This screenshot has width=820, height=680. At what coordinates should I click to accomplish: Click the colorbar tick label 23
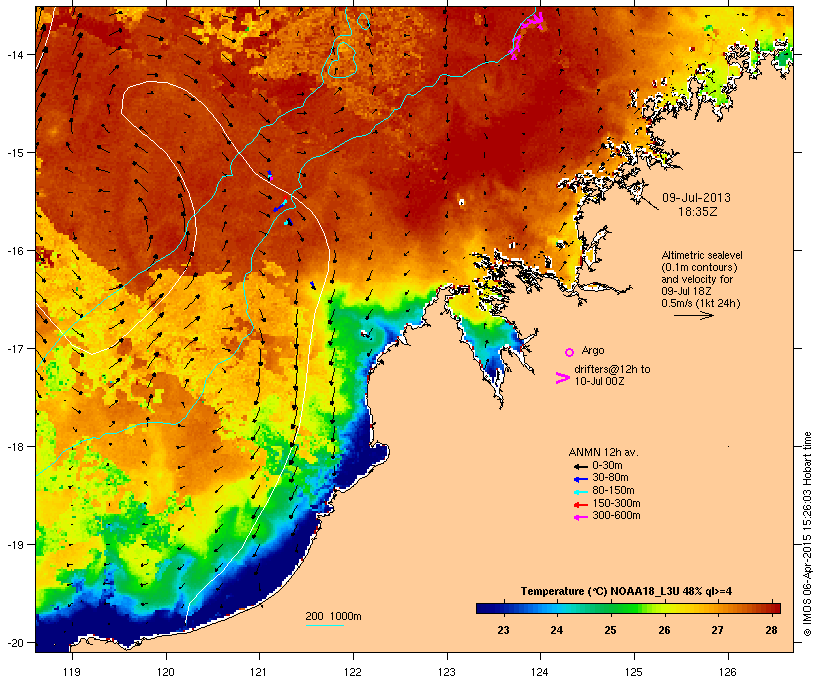click(x=503, y=630)
